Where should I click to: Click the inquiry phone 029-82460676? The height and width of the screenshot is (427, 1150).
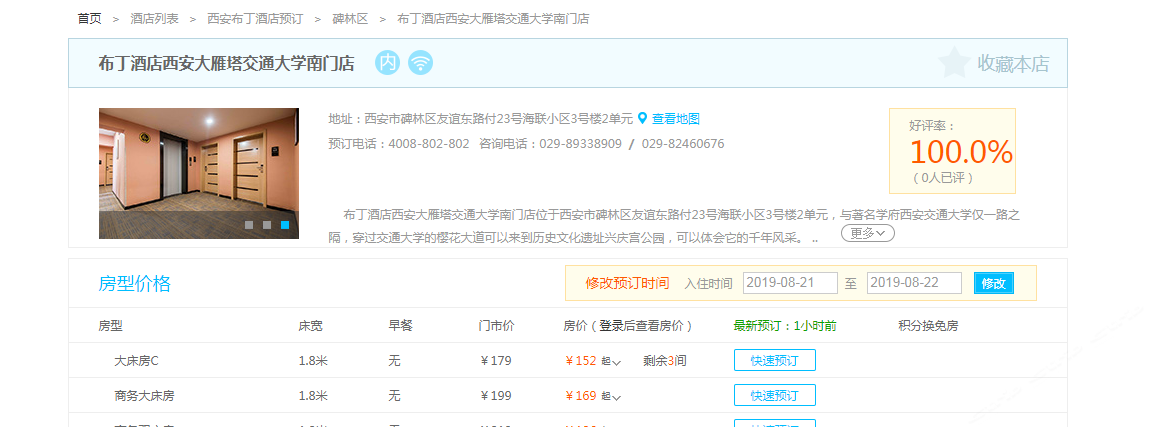(x=683, y=144)
